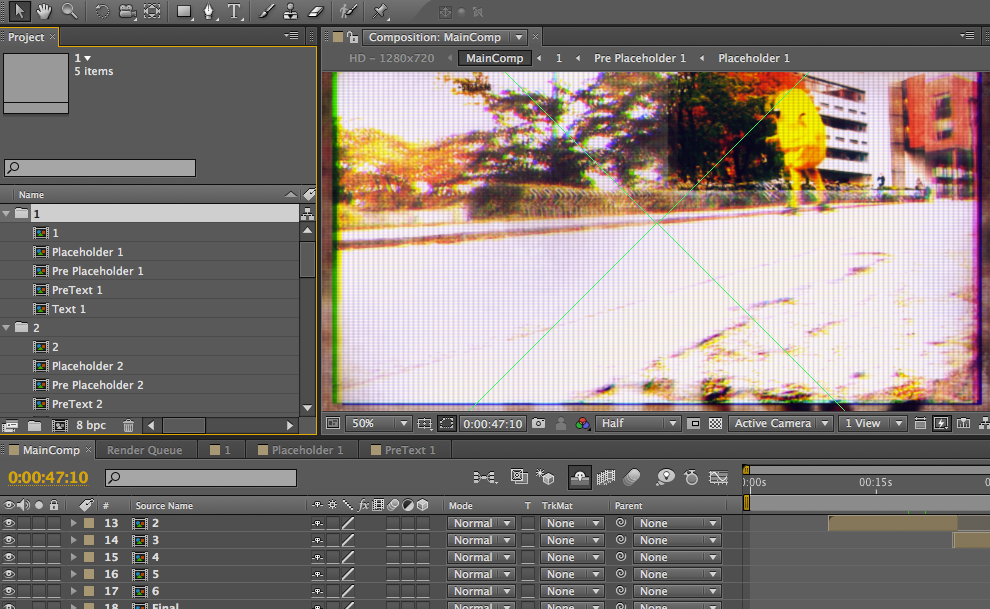
Task: Open the 50% magnification dropdown
Action: [377, 424]
